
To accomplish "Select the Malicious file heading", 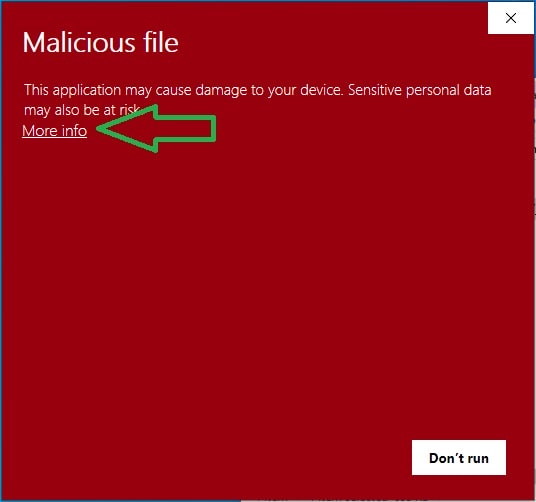I will coord(100,42).
